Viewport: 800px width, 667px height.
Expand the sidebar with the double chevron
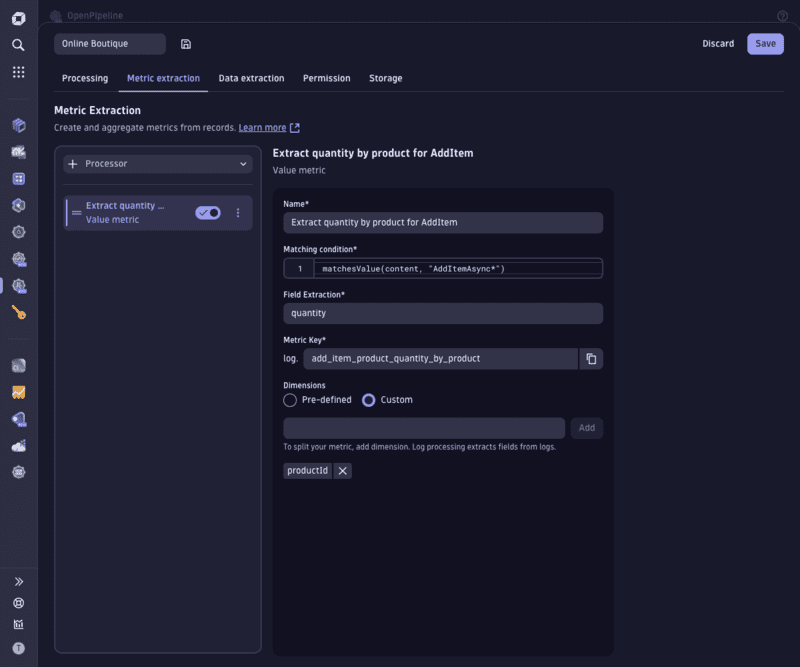click(17, 580)
